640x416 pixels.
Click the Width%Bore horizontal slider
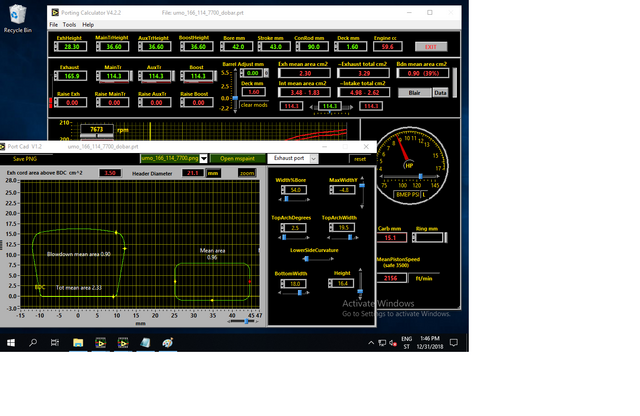294,199
